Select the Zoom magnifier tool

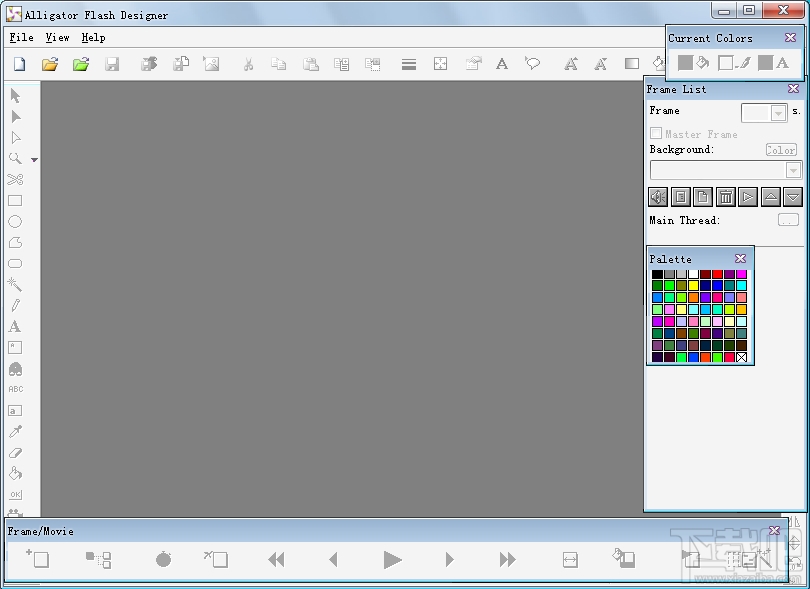click(x=15, y=159)
